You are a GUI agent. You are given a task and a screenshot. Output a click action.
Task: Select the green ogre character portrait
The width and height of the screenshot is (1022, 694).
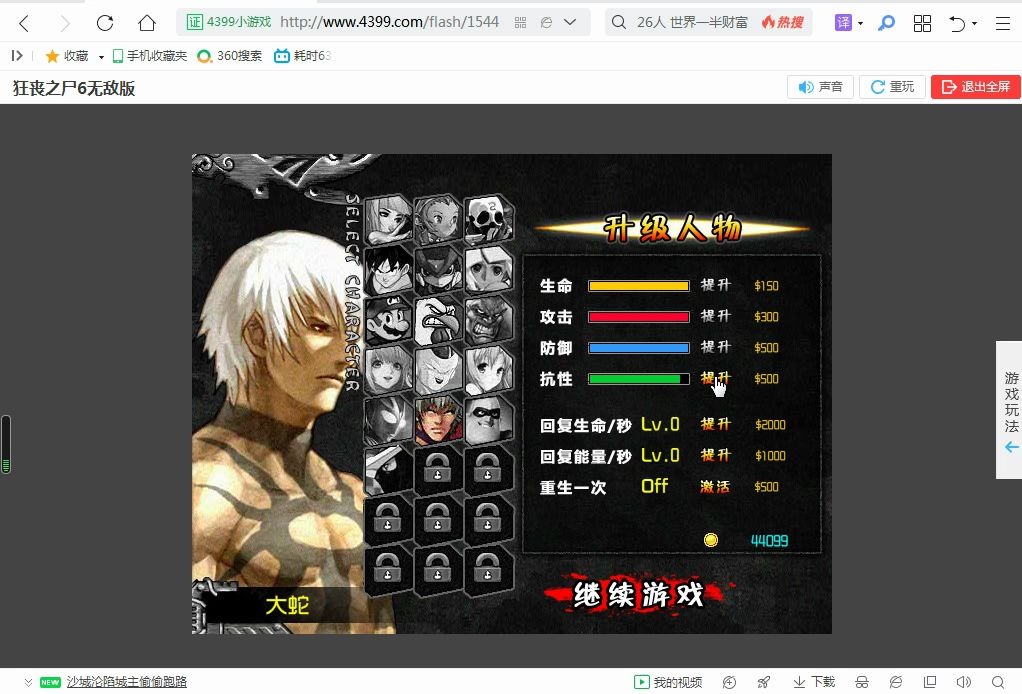pyautogui.click(x=488, y=319)
